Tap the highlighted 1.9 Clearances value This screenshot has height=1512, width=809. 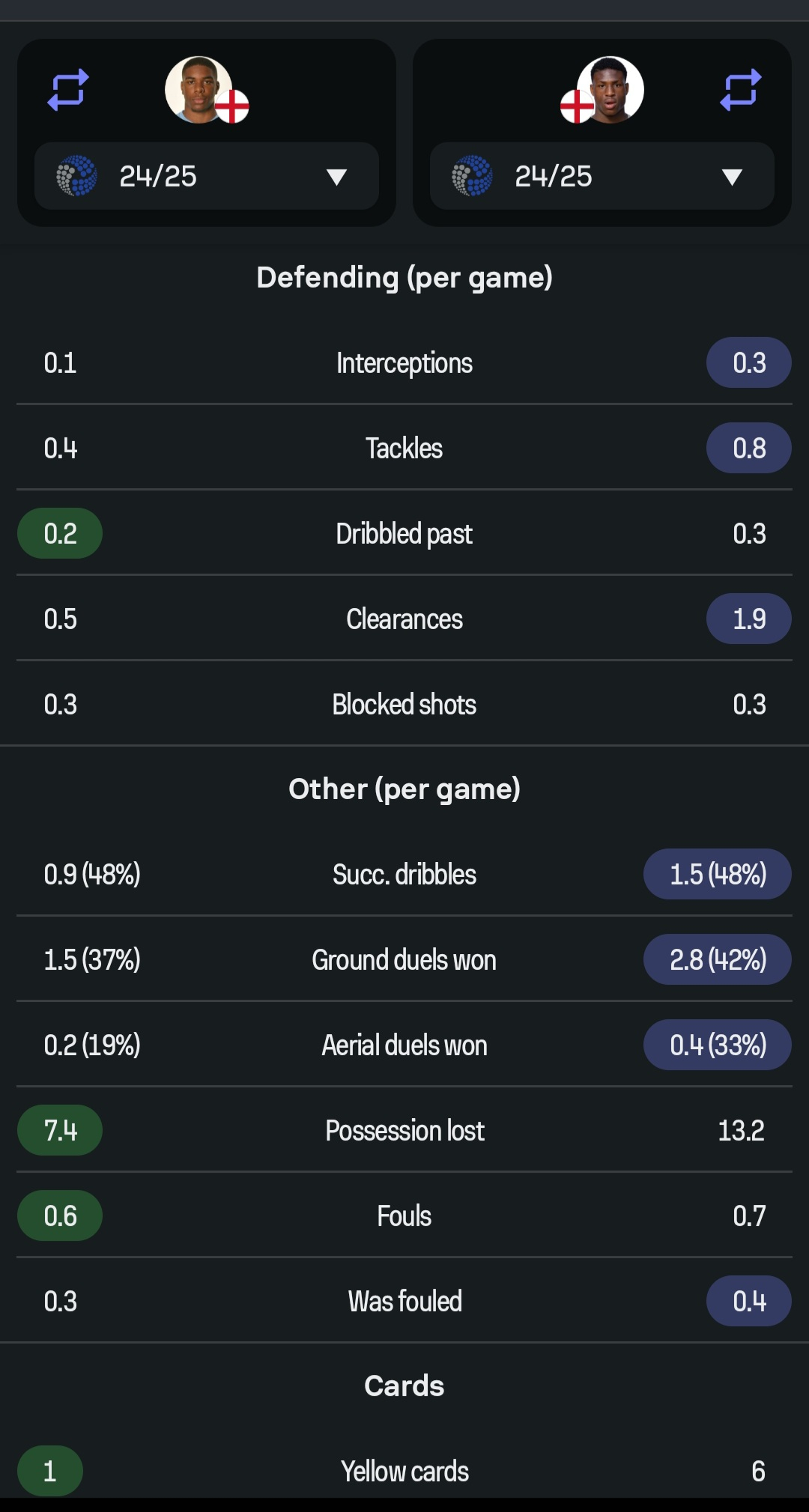(x=749, y=619)
